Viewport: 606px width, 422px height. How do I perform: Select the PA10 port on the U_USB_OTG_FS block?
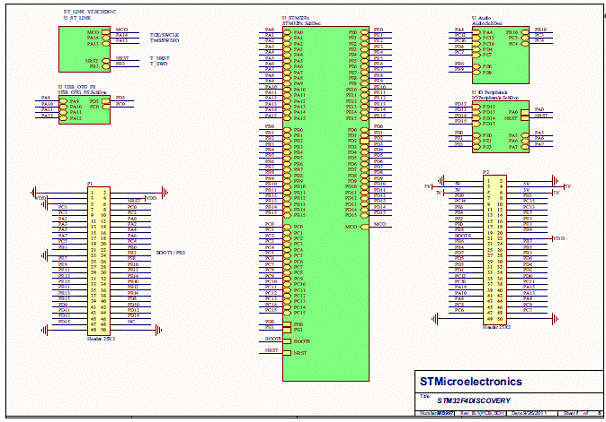click(63, 107)
